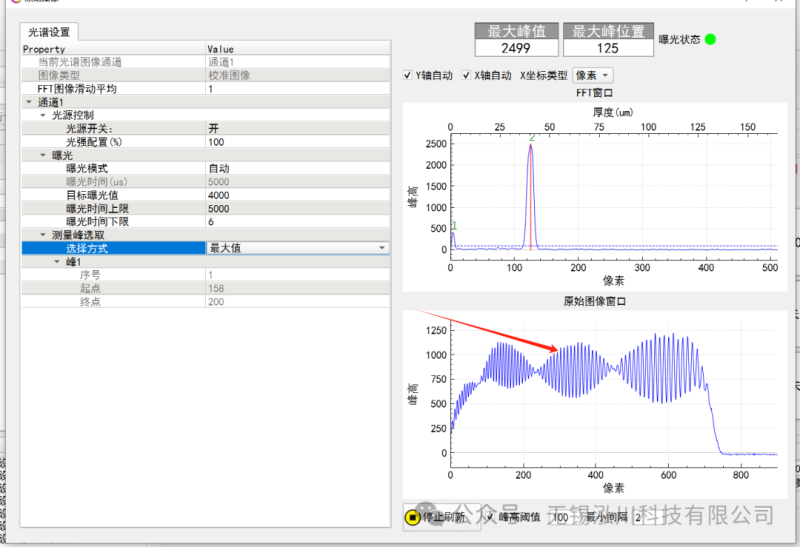Collapse the 光源控制 section

tap(43, 116)
